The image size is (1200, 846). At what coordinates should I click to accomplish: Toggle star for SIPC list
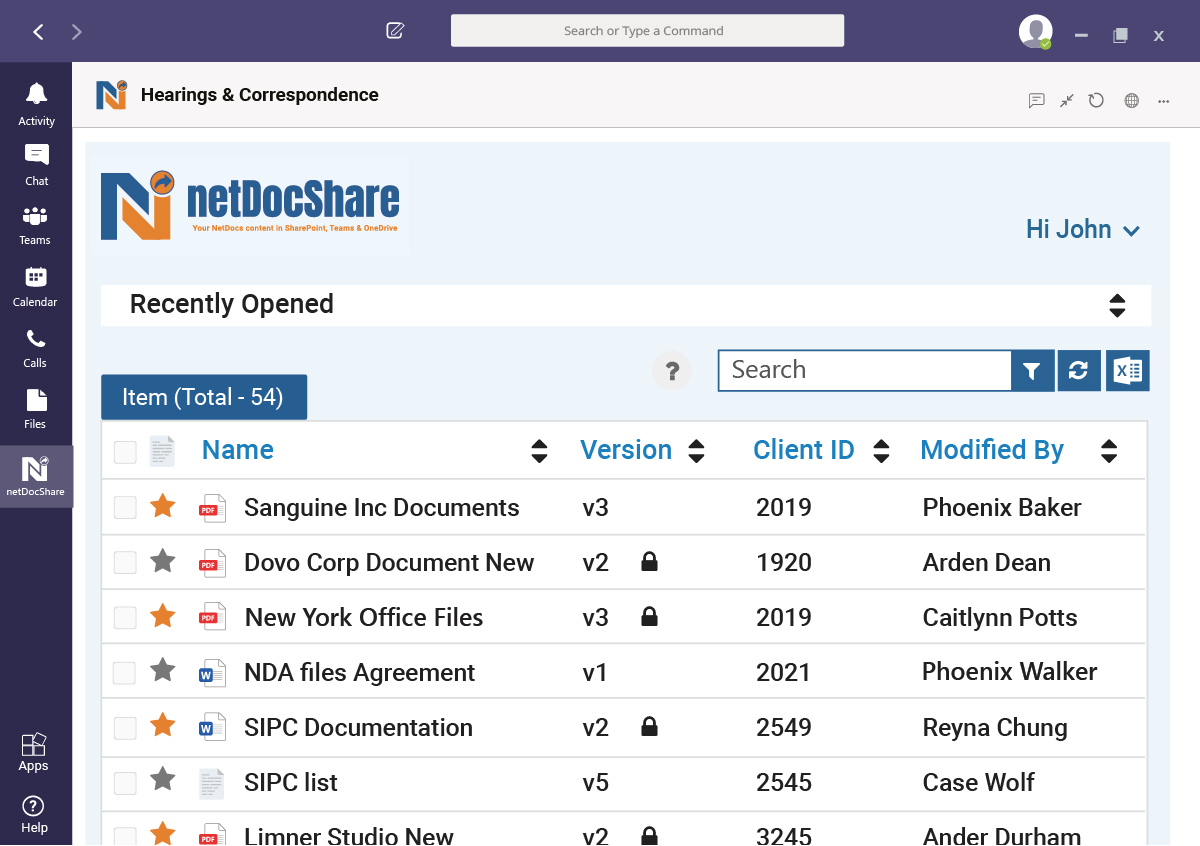tap(162, 779)
